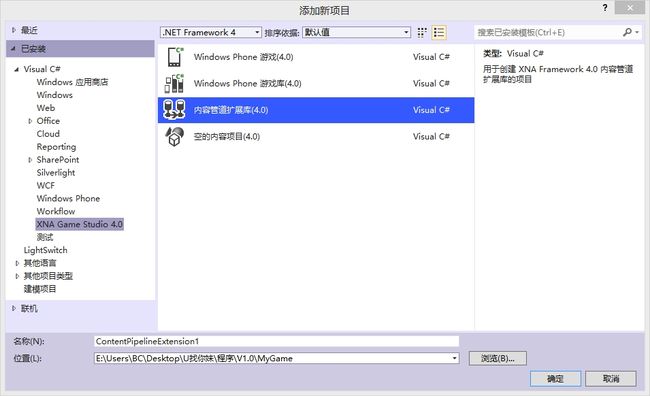
Task: Select the Workflow tree item
Action: coord(56,211)
